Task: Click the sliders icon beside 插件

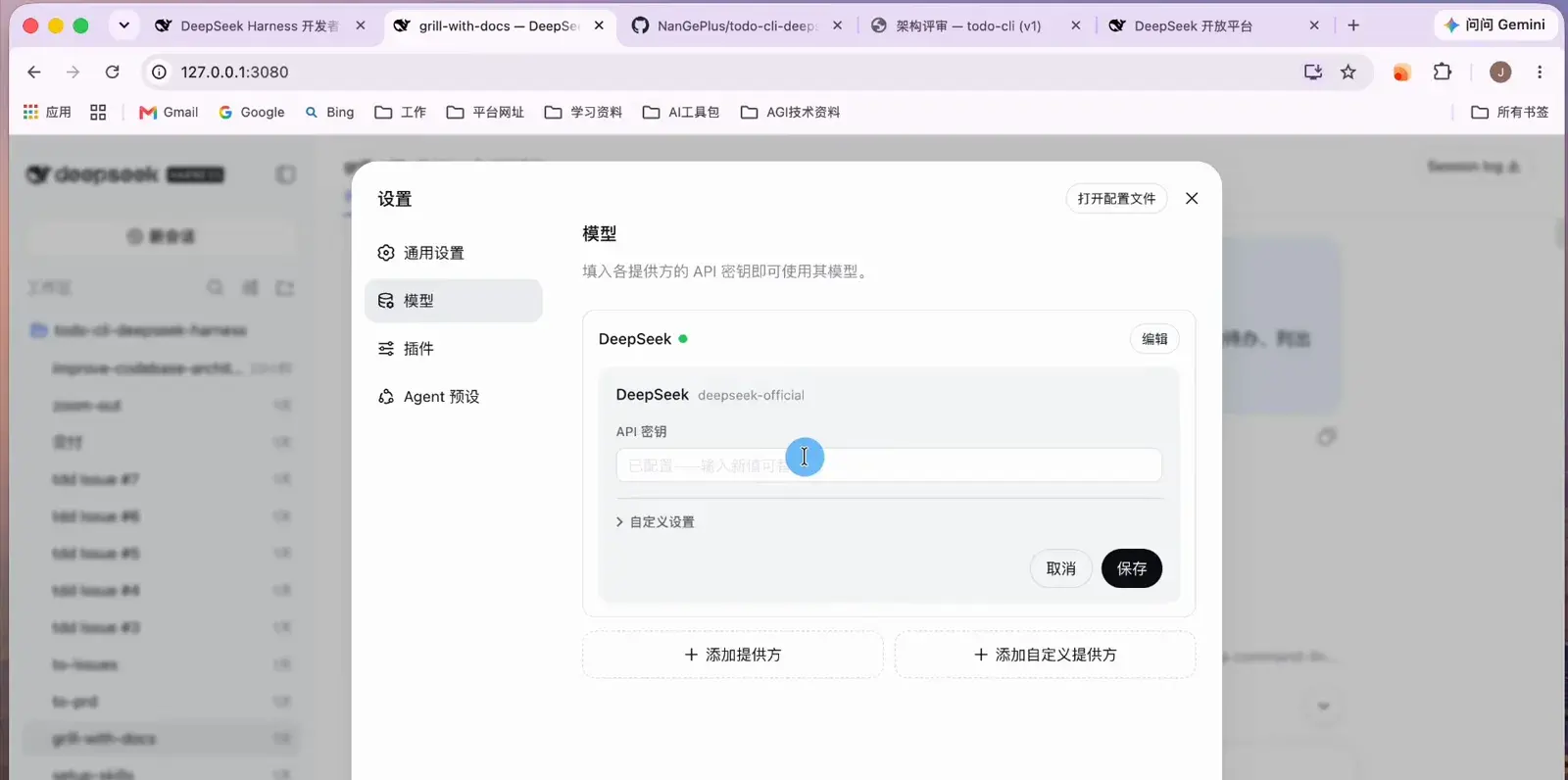Action: coord(386,349)
